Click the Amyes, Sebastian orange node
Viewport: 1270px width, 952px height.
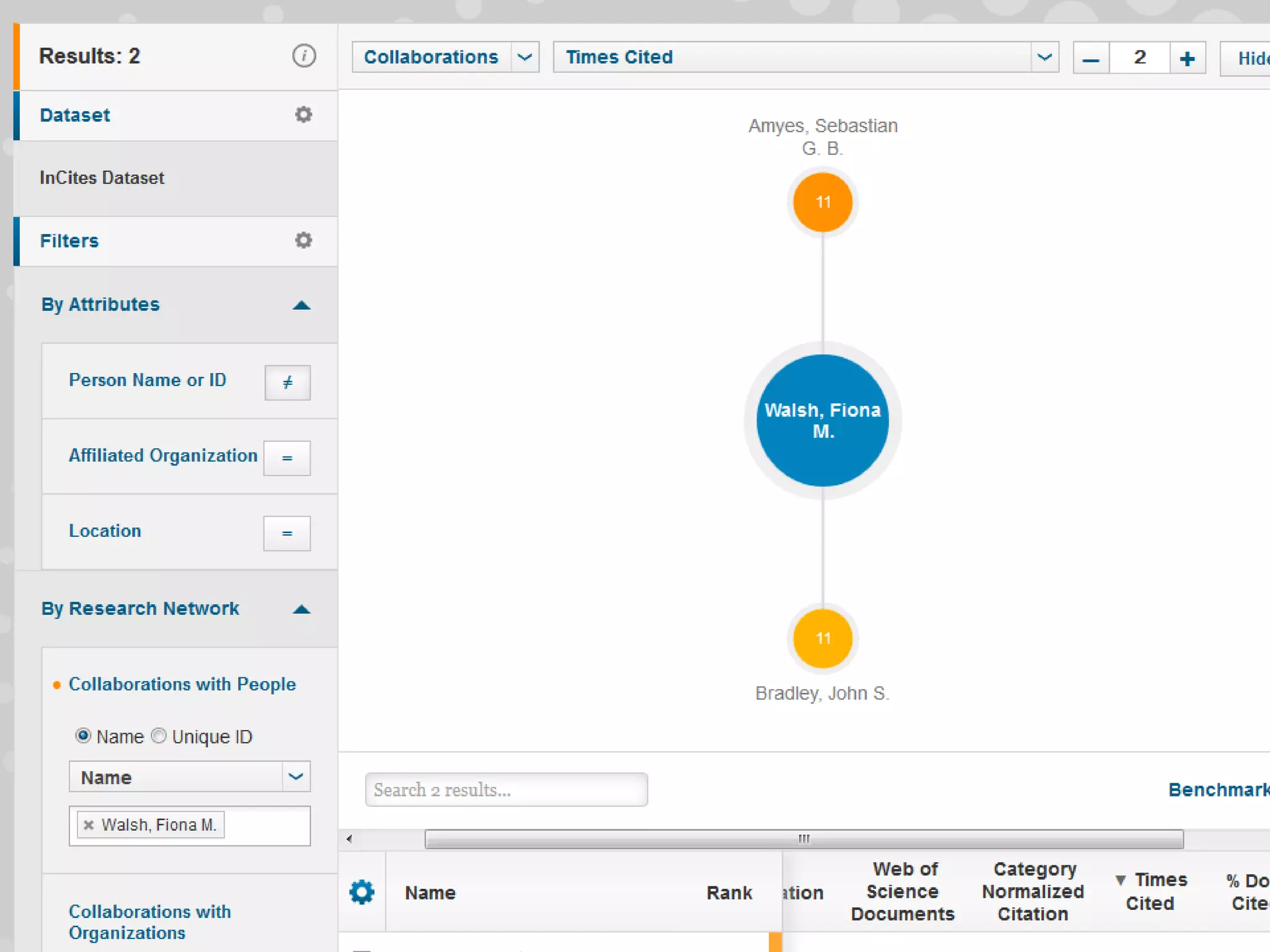(x=822, y=202)
